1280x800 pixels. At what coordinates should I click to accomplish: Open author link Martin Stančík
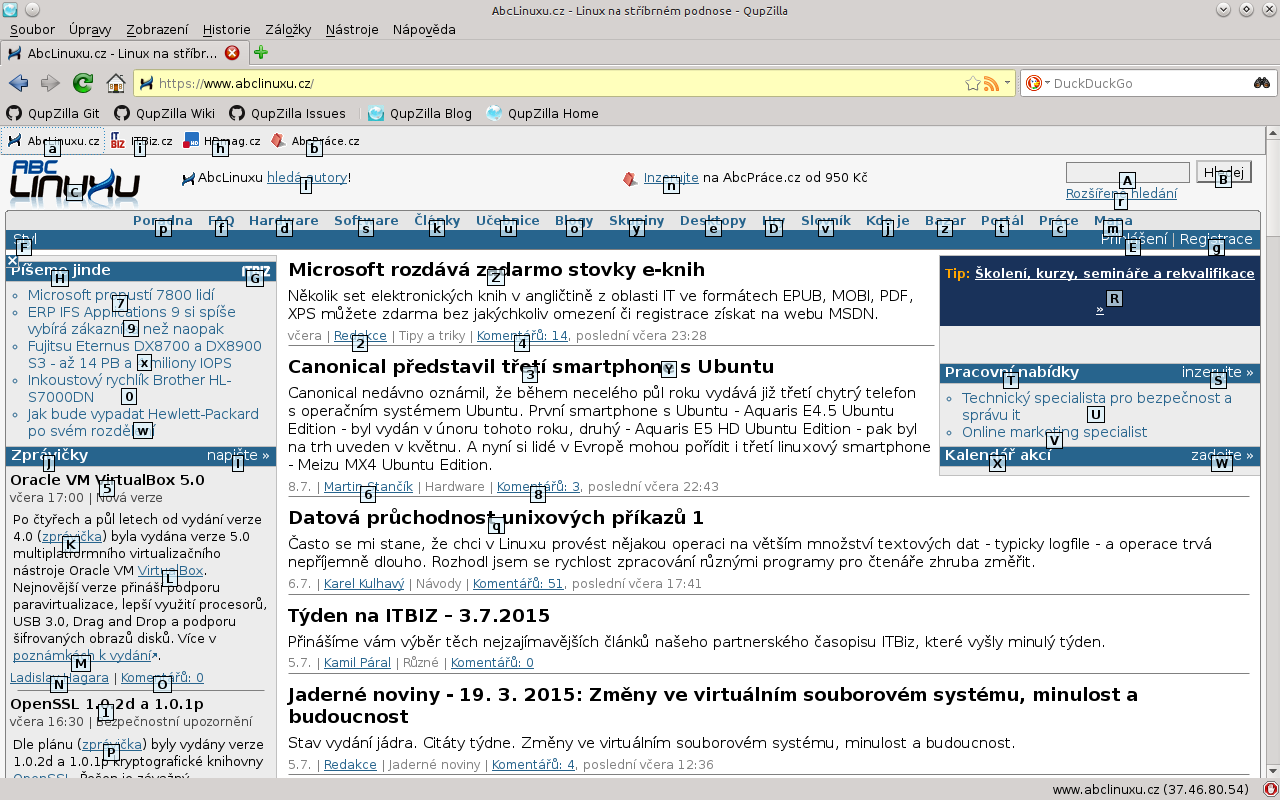368,487
